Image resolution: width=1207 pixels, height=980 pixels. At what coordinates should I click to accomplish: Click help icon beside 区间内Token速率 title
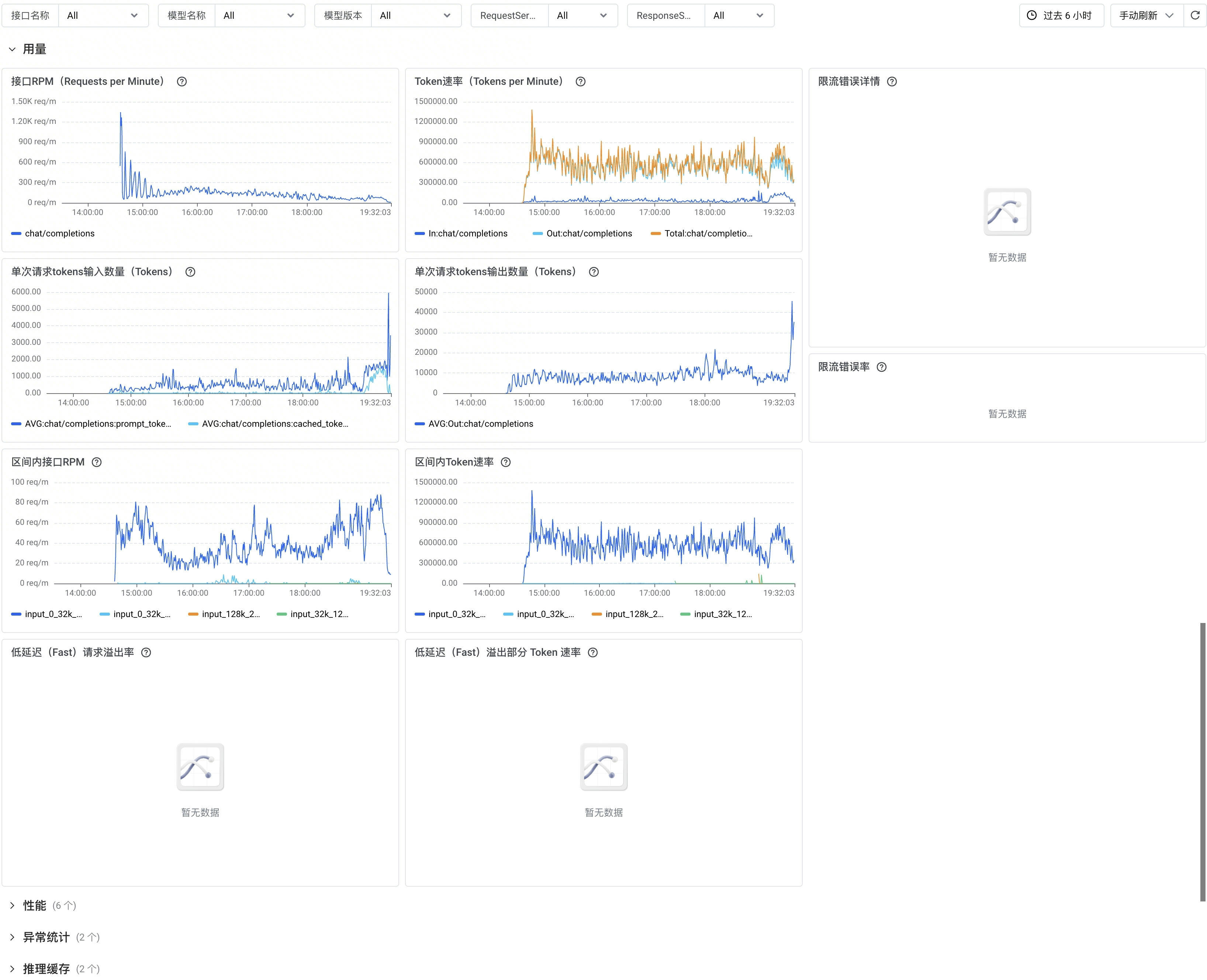[506, 462]
